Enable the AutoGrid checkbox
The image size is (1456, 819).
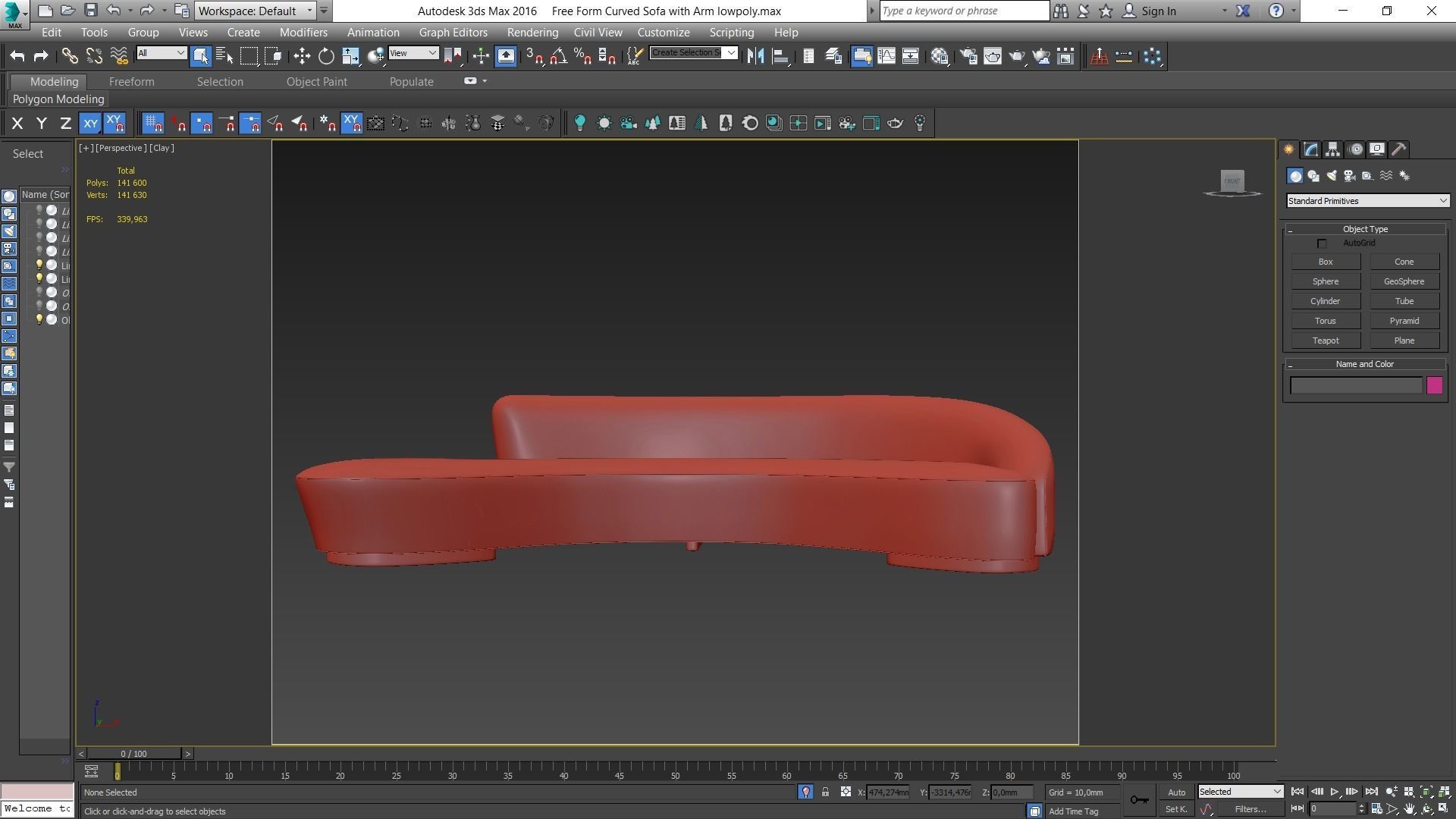coord(1322,243)
